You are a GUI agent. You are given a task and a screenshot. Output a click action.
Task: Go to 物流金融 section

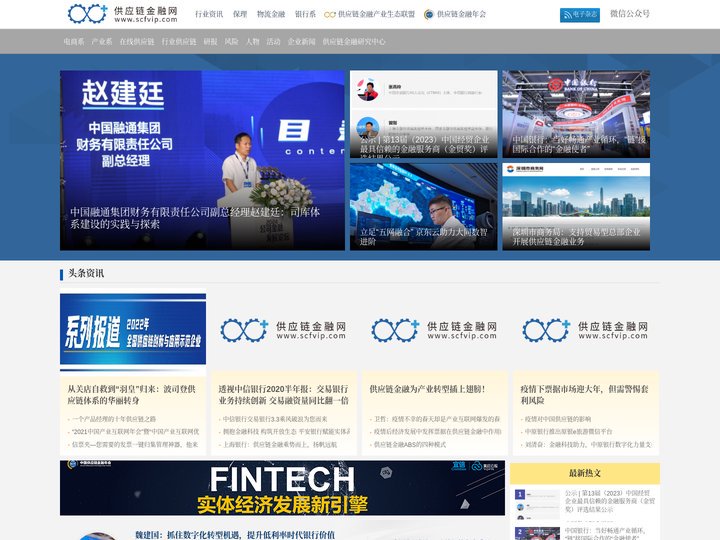(271, 14)
